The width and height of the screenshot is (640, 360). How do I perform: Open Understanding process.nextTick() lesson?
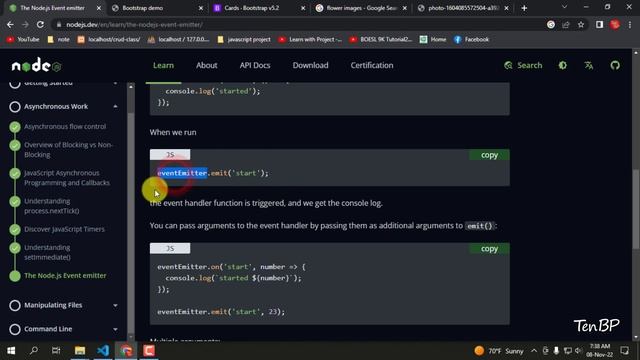[x=51, y=206]
